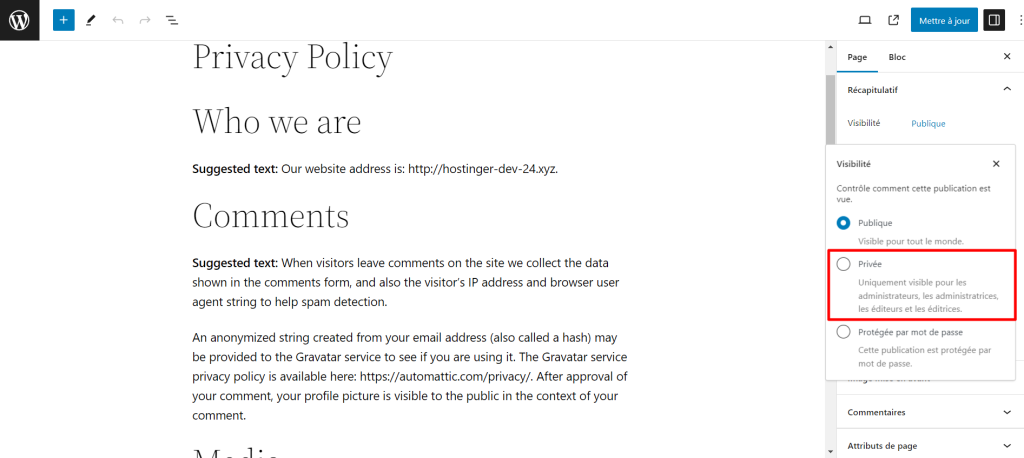This screenshot has height=458, width=1024.
Task: Click the Redo arrow icon
Action: tap(145, 20)
